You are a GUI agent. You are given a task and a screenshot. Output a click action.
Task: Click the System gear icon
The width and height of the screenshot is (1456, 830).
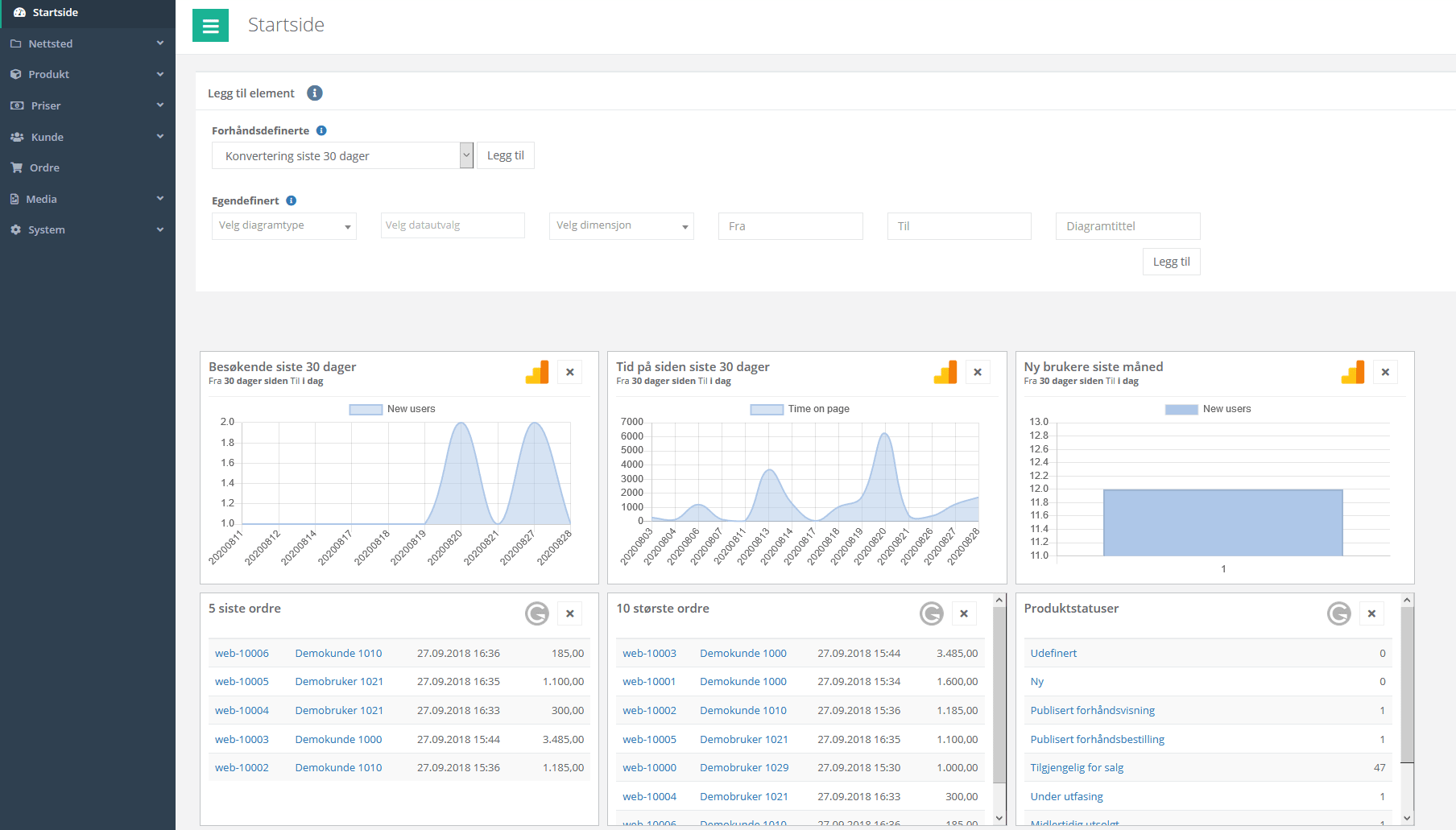pos(15,229)
